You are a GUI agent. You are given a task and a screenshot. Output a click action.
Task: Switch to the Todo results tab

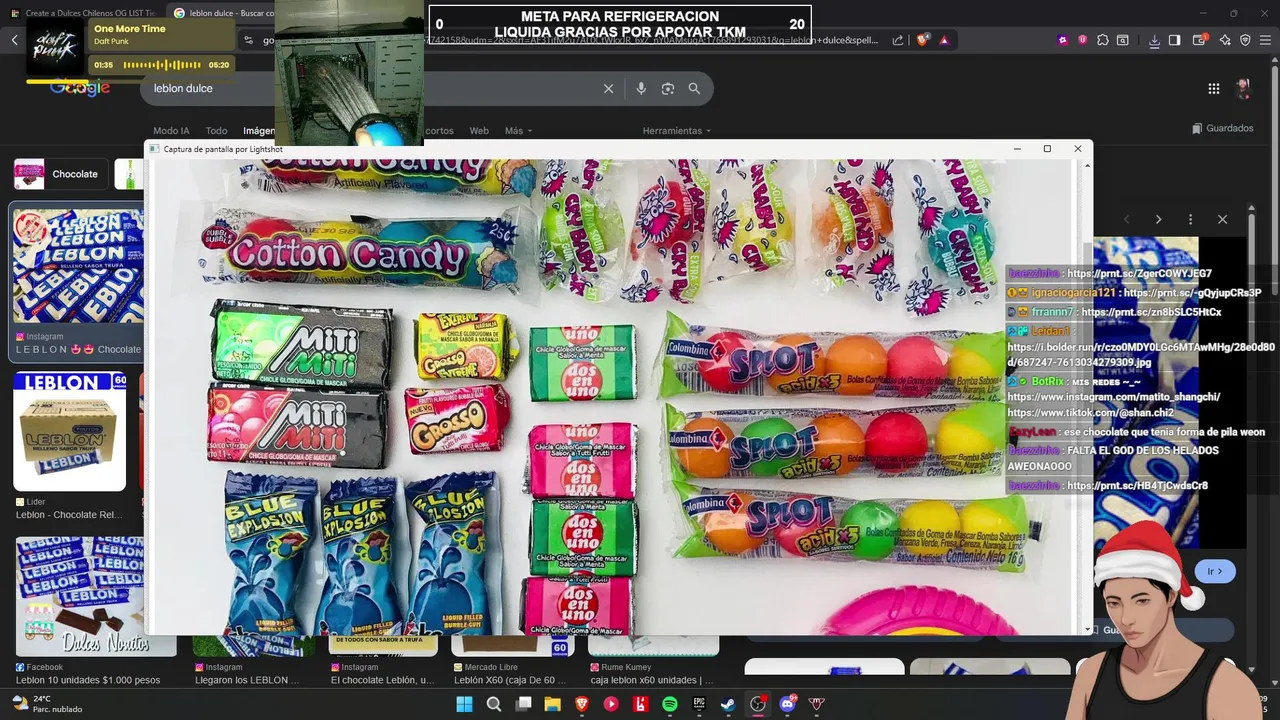pyautogui.click(x=216, y=131)
